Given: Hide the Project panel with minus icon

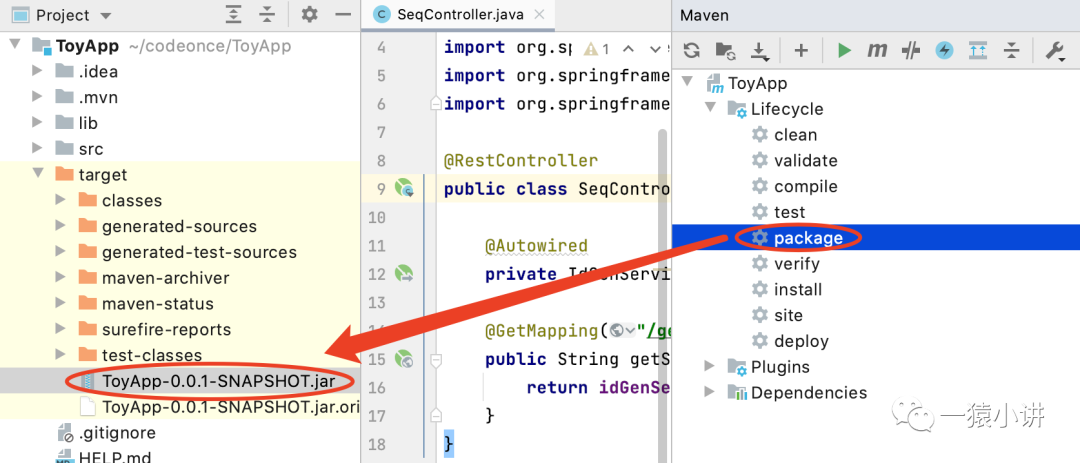Looking at the screenshot, I should 342,14.
